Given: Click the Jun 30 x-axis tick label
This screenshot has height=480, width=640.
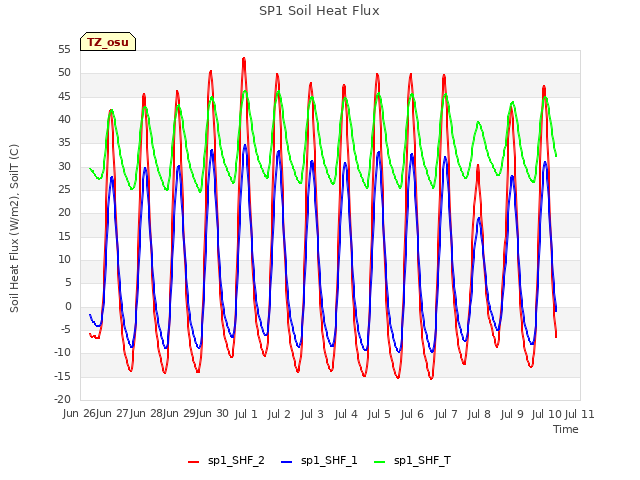Looking at the screenshot, I should (212, 413).
